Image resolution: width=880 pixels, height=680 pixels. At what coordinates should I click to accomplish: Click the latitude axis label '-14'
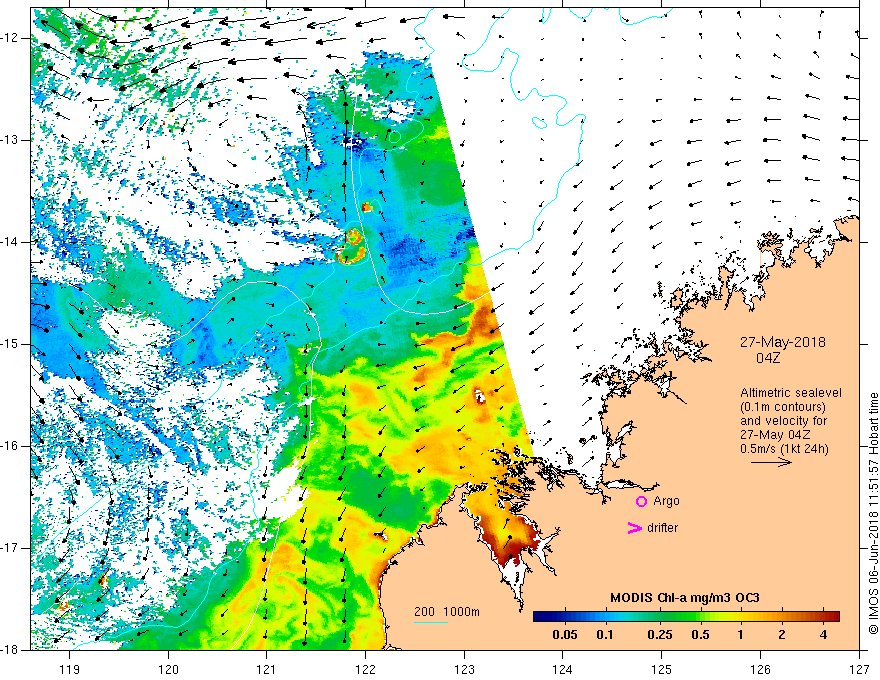11,242
